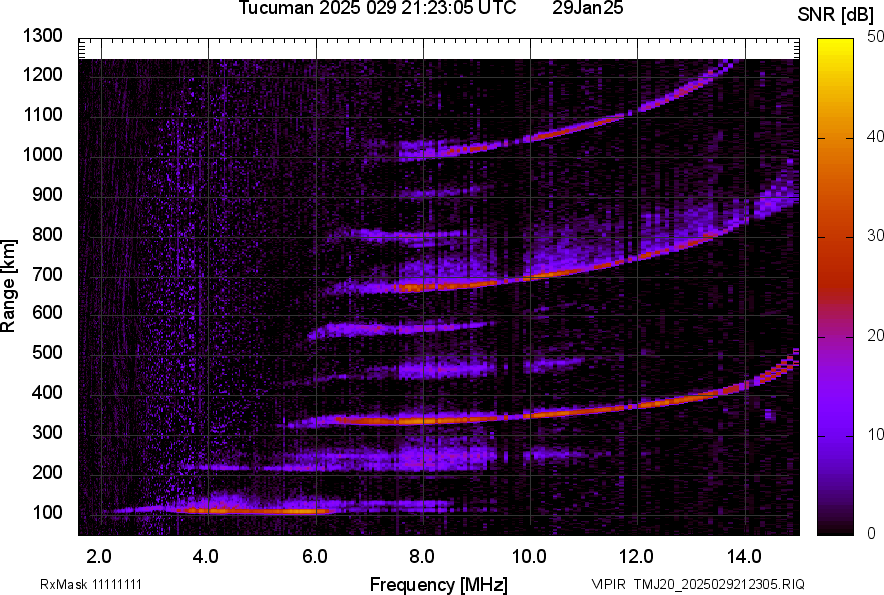Screen dimensions: 884x595
Task: Click the Frequency [MHz] axis label
Action: (x=438, y=584)
